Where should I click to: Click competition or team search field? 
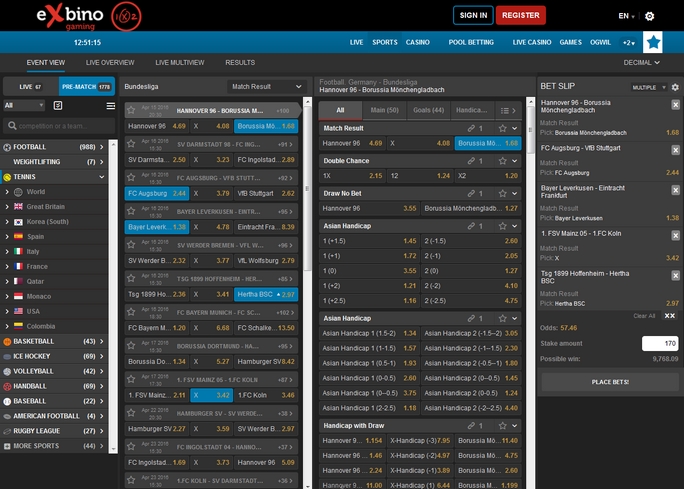click(59, 126)
